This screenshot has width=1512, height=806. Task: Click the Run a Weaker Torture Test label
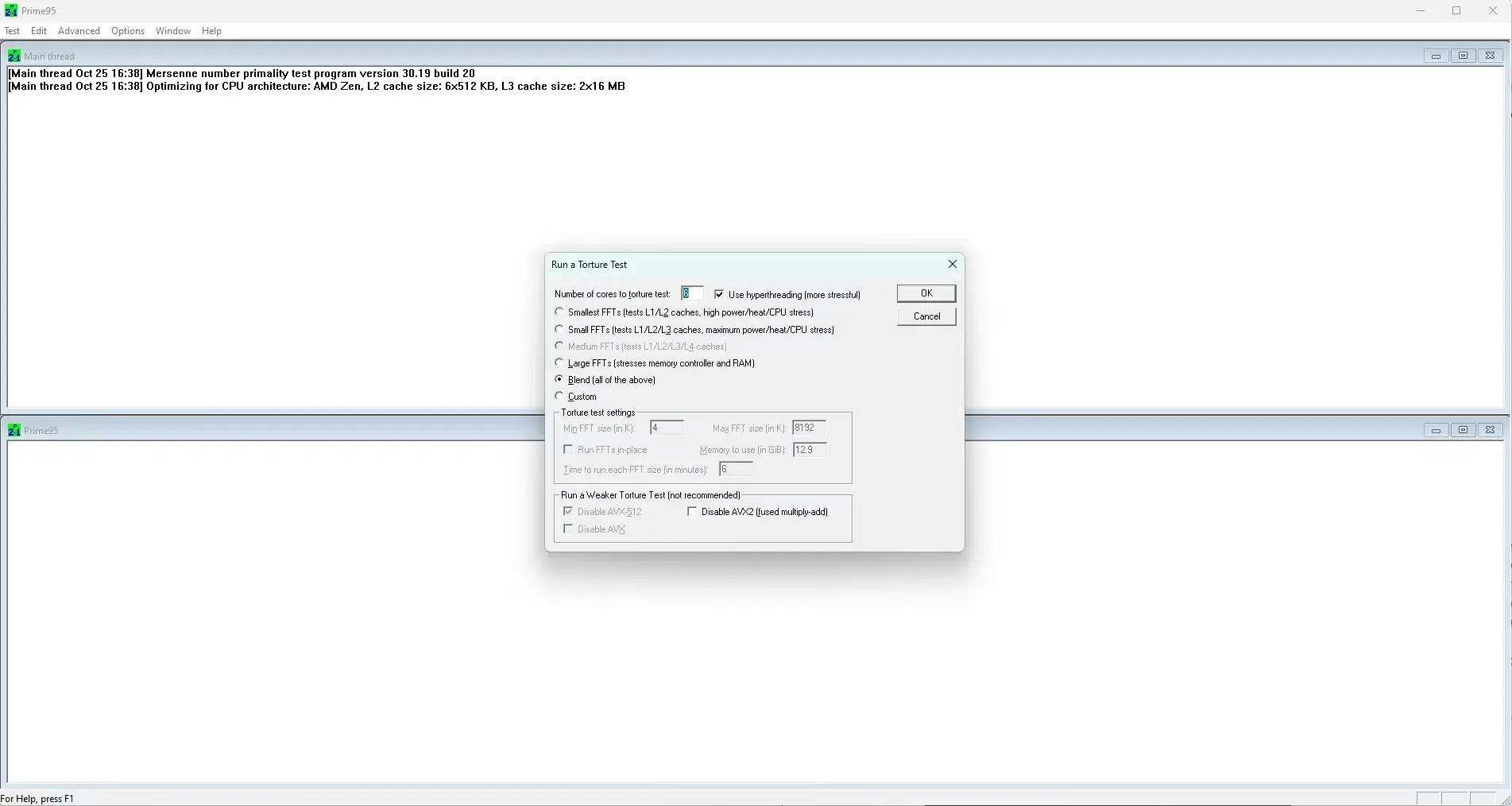pyautogui.click(x=651, y=495)
